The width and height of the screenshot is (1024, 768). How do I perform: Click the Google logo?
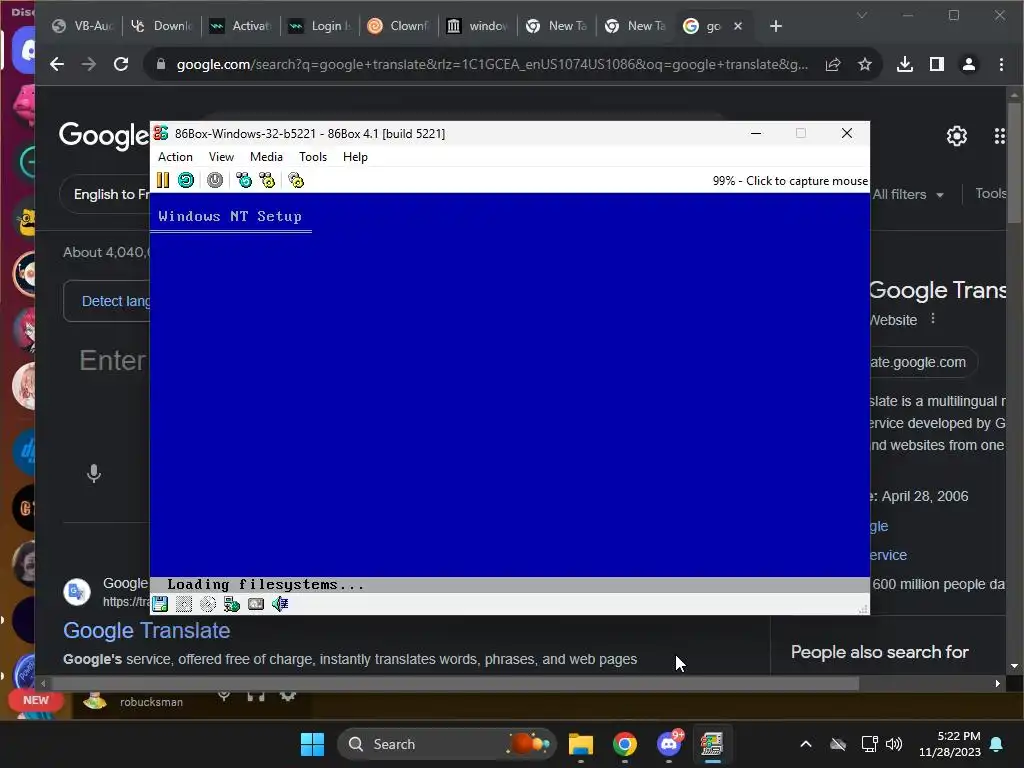point(104,136)
